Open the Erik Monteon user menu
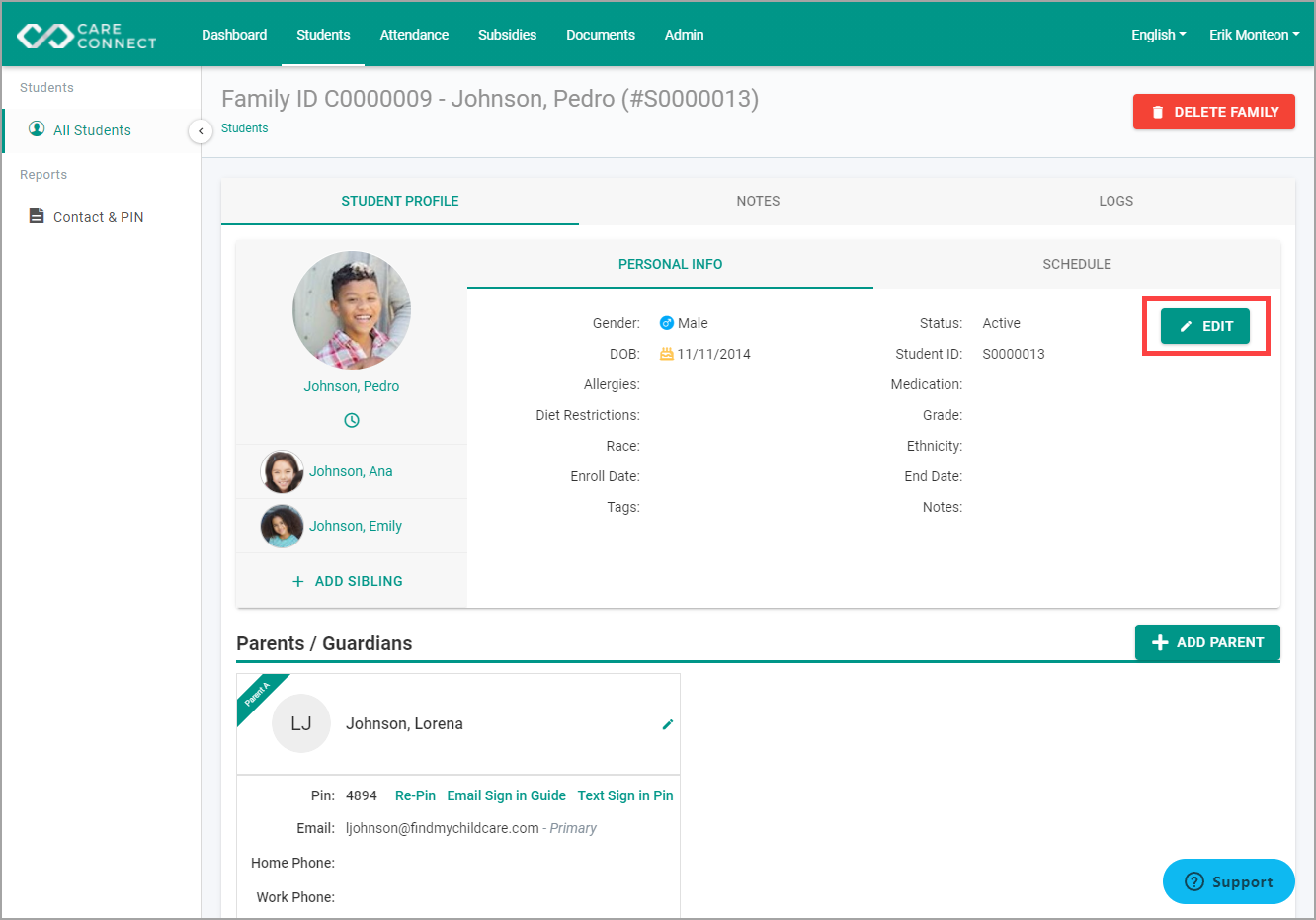This screenshot has width=1316, height=920. tap(1254, 35)
